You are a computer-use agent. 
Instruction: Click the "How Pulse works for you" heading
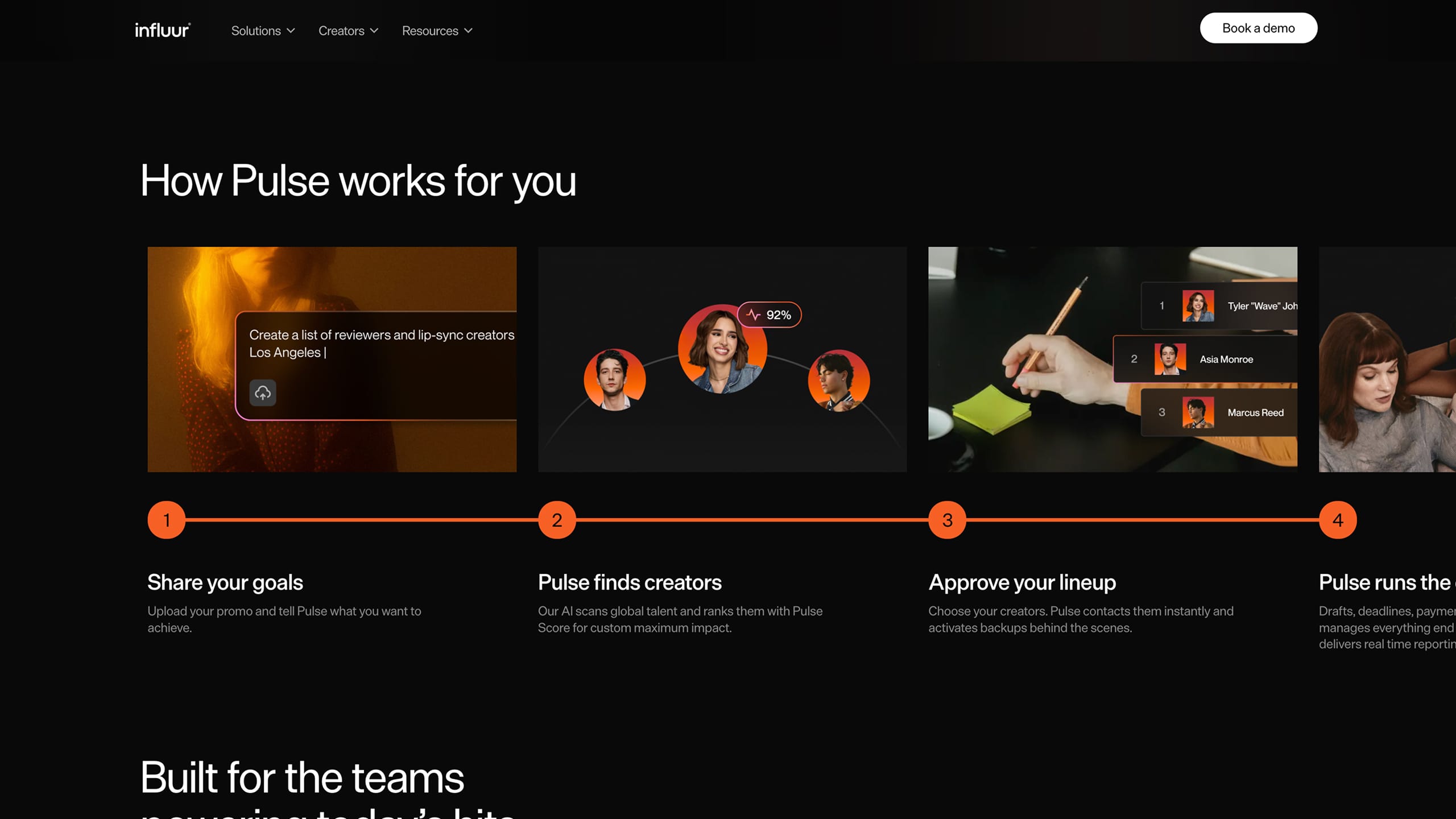358,181
